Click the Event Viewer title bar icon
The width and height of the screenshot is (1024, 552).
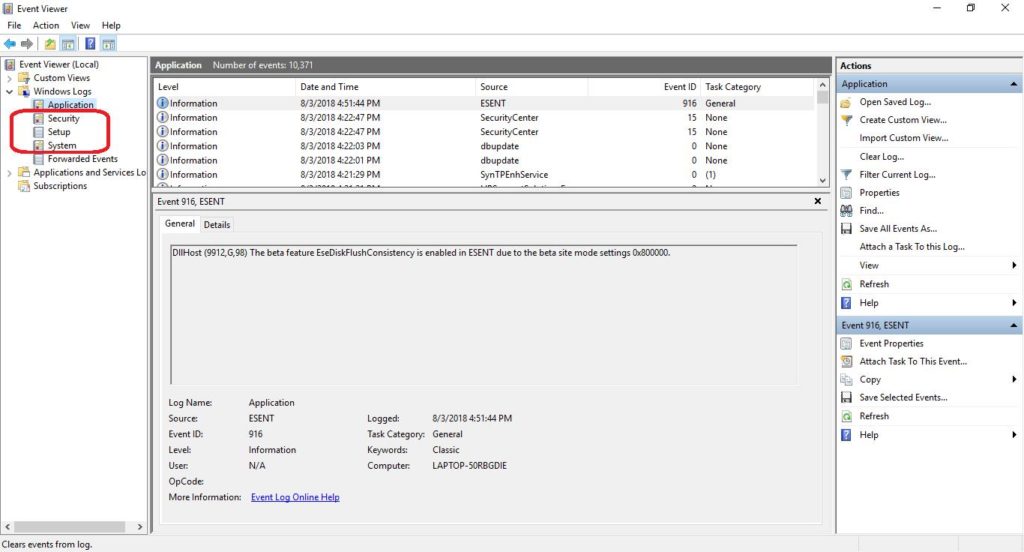(8, 8)
